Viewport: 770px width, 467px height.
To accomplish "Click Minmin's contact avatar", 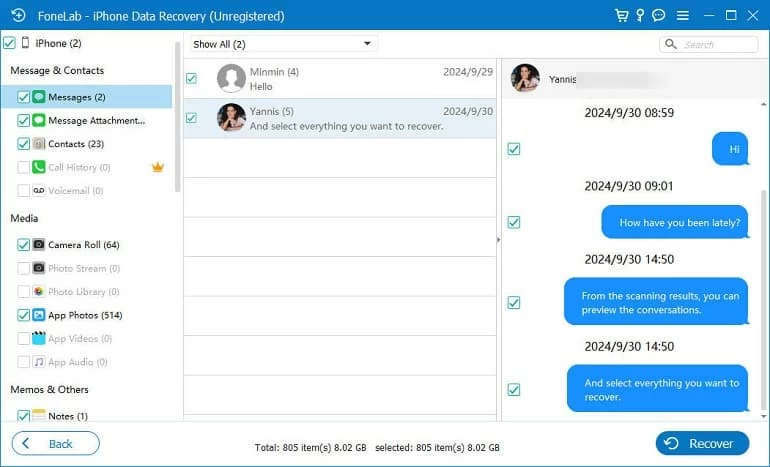I will click(231, 78).
